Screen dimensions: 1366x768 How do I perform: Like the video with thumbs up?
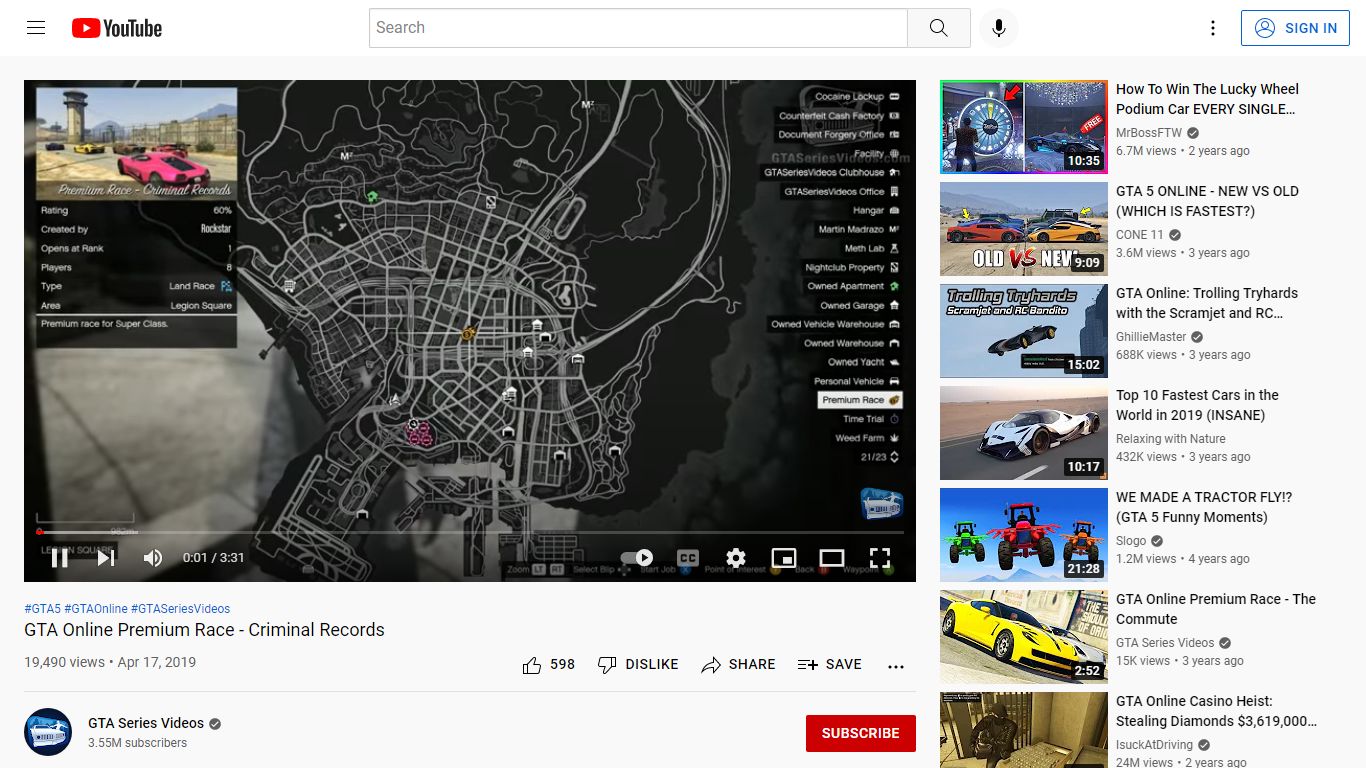pos(549,664)
